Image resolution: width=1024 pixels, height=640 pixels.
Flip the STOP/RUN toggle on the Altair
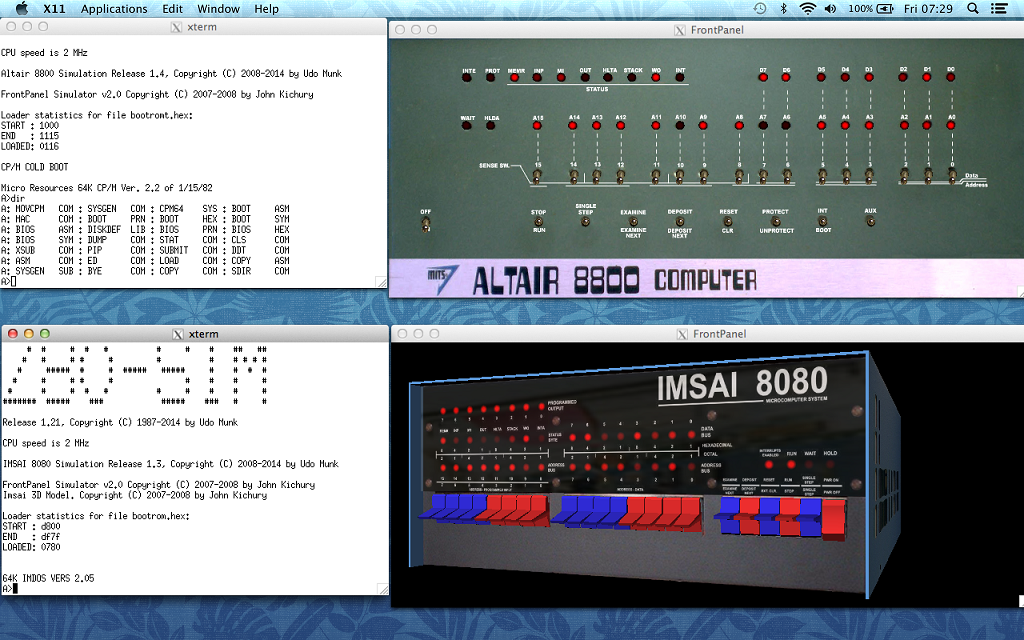541,222
